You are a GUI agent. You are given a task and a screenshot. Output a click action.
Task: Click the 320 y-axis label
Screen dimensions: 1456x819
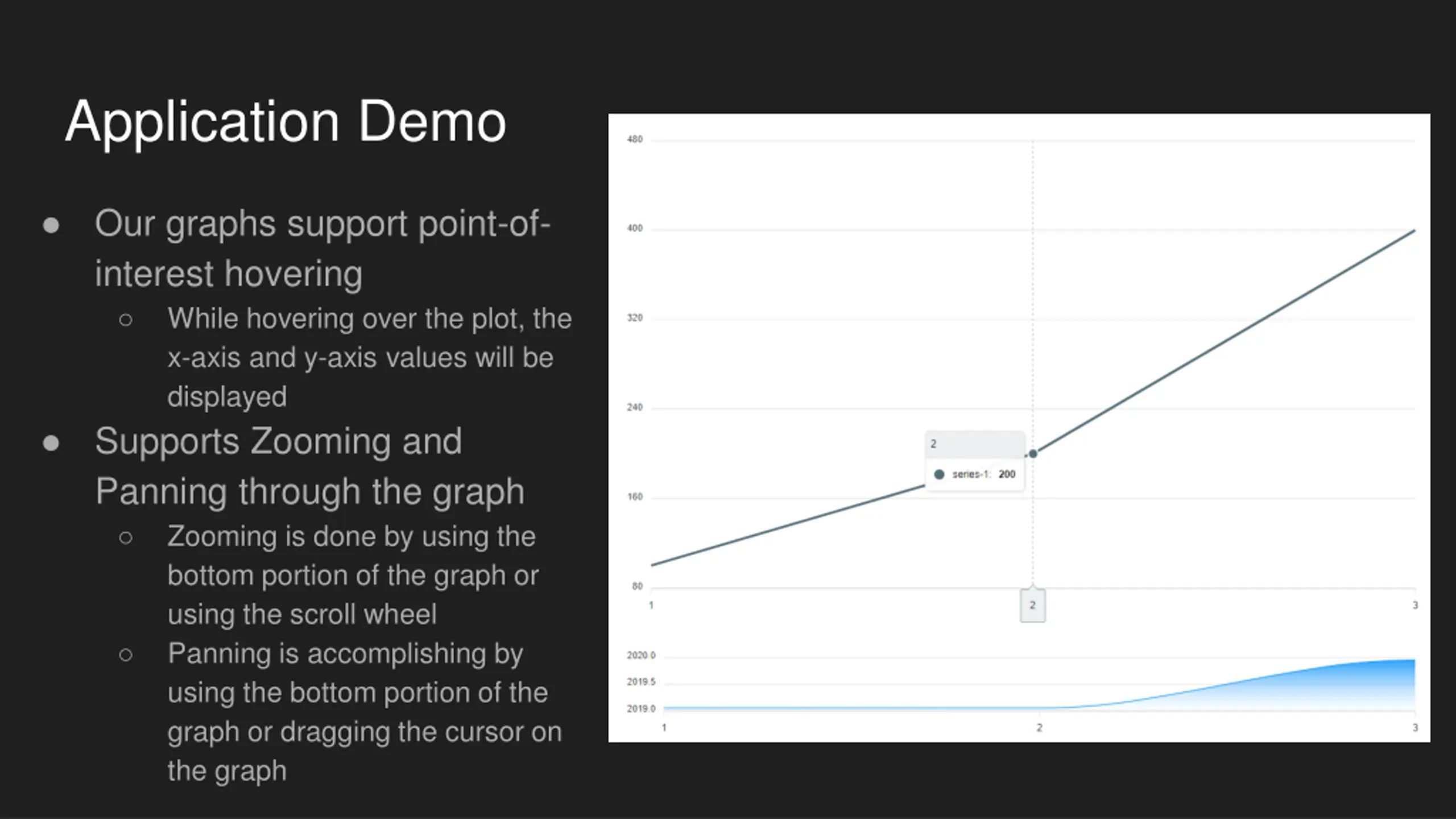[x=635, y=318]
